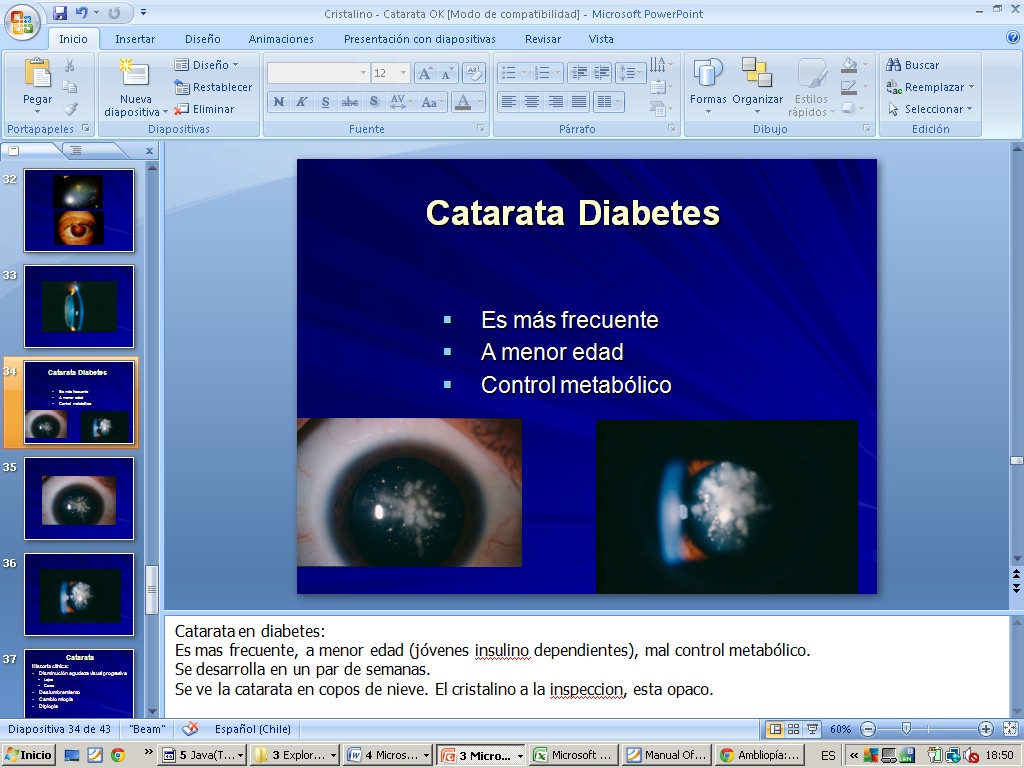Click zoom in plus button
This screenshot has height=768, width=1024.
tap(985, 729)
